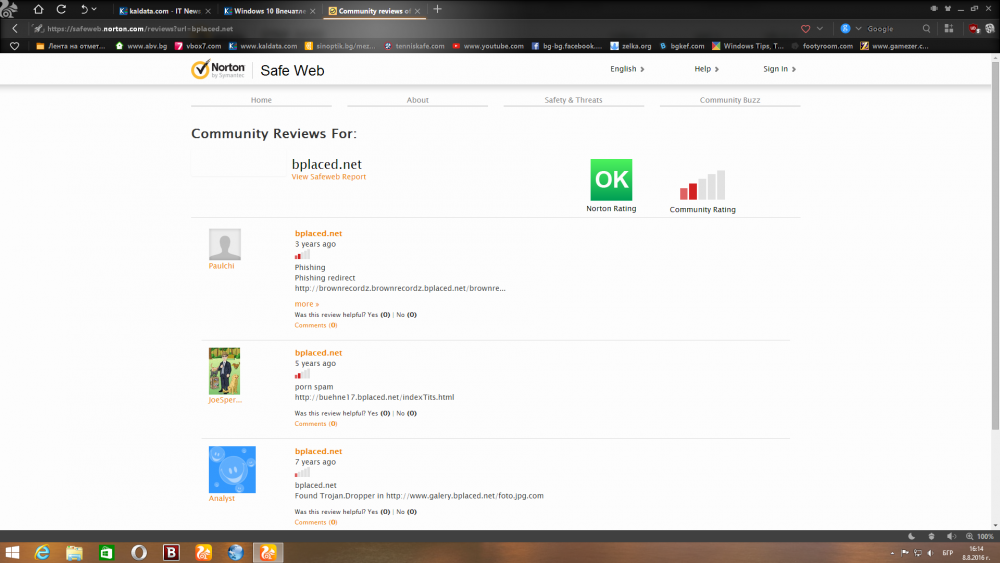Screen dimensions: 1000x563
Task: Expand the English language selector
Action: (x=627, y=69)
